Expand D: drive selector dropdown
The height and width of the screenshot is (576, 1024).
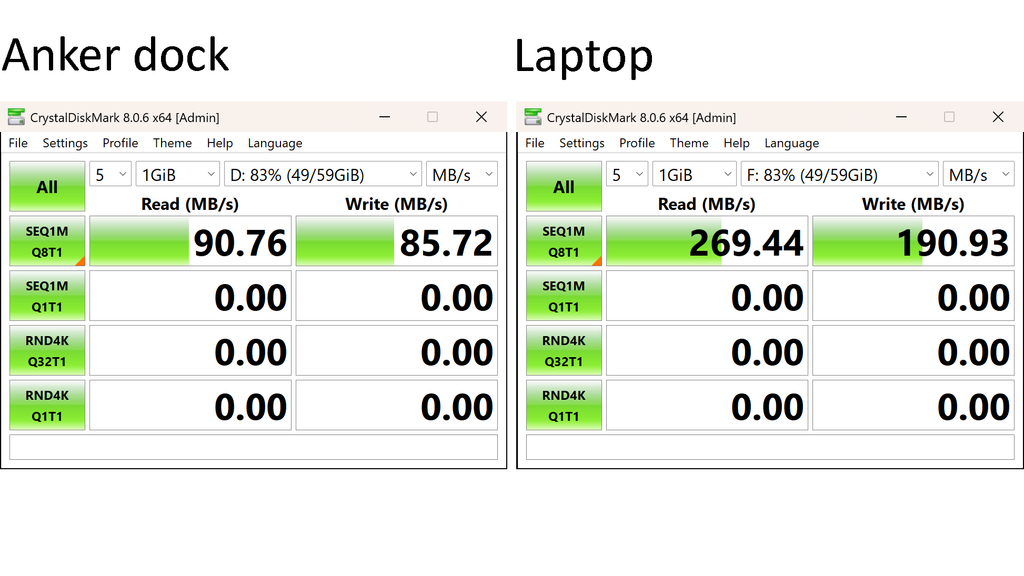coord(323,174)
